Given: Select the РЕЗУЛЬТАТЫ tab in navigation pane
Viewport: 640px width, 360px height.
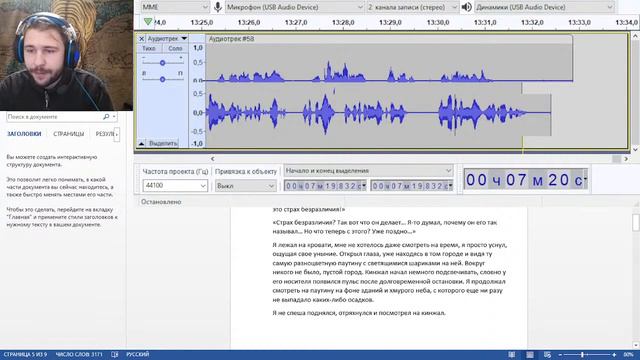Looking at the screenshot, I should (x=105, y=134).
